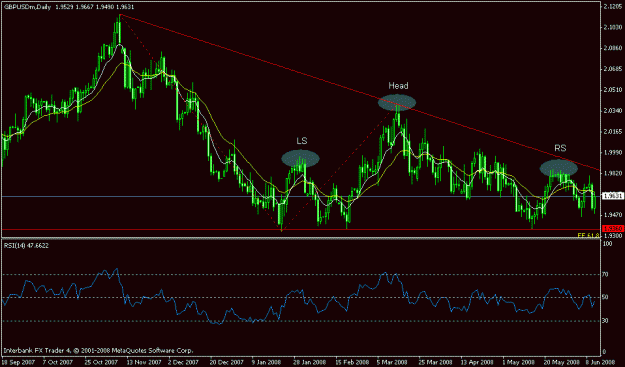625x367 pixels.
Task: Click the 2.0860 price axis label
Action: (612, 48)
